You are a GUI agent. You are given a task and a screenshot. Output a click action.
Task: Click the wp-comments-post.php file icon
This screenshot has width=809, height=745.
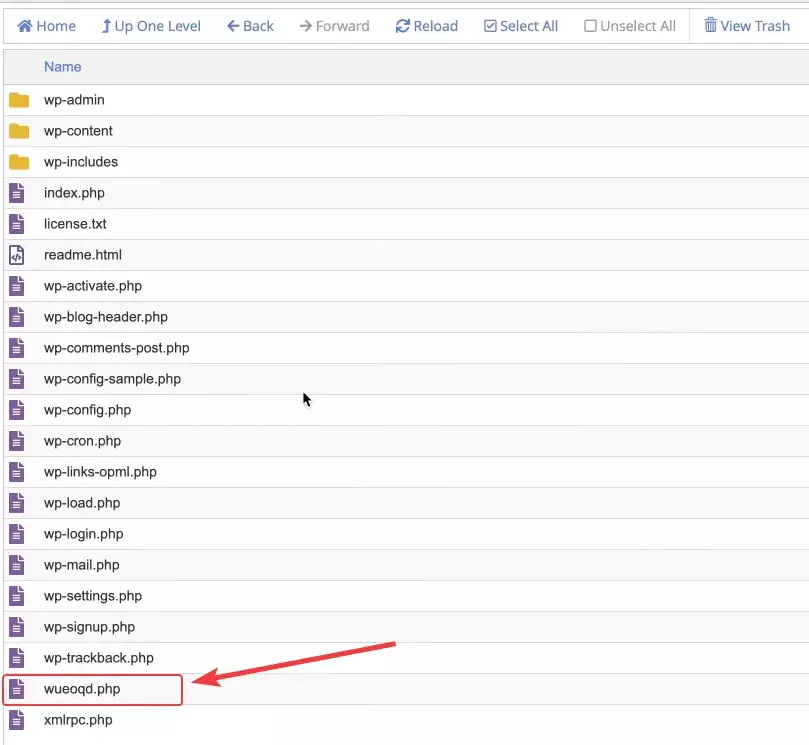(x=17, y=348)
